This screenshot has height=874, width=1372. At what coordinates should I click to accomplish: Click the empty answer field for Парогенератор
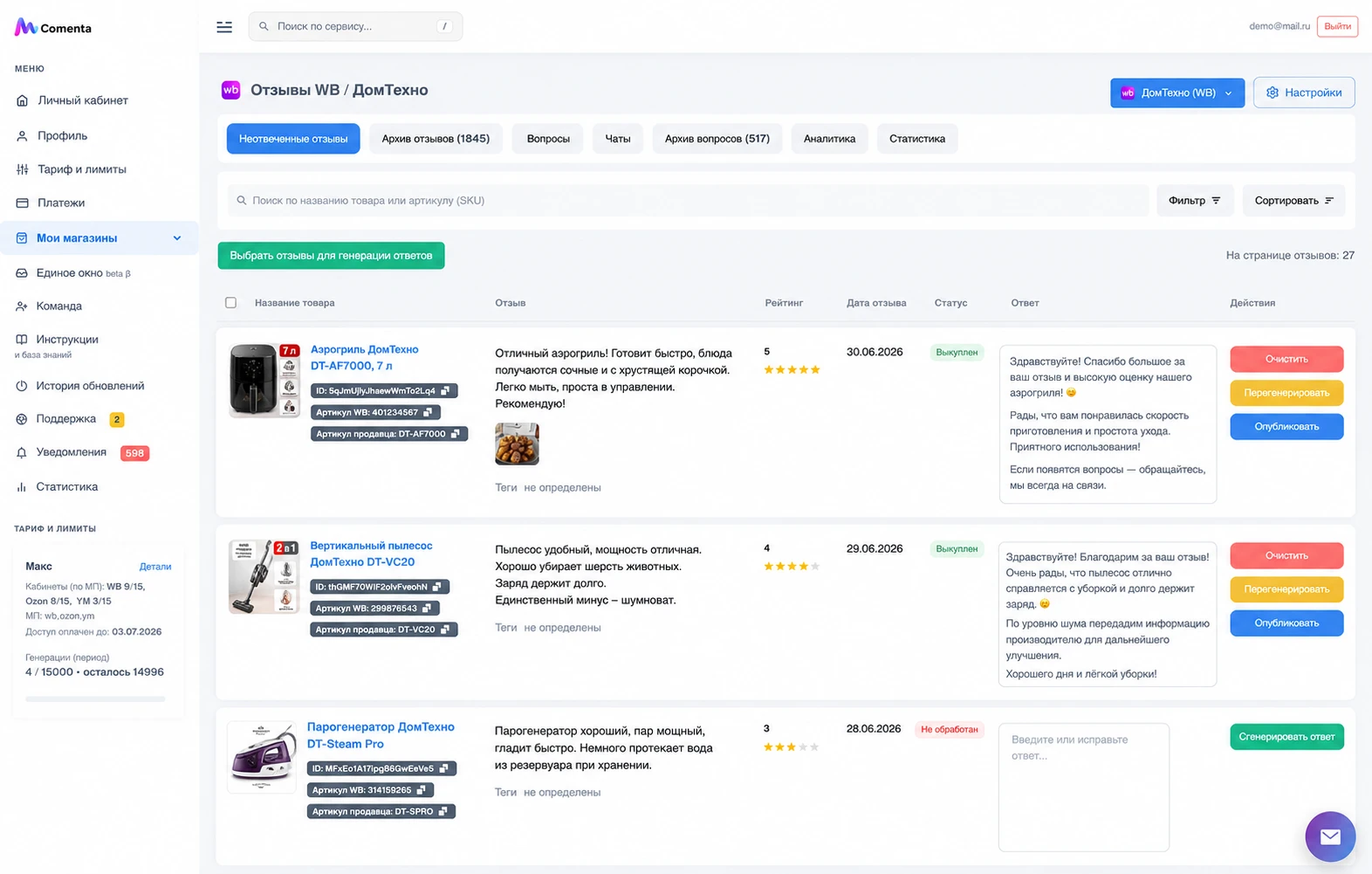point(1083,787)
